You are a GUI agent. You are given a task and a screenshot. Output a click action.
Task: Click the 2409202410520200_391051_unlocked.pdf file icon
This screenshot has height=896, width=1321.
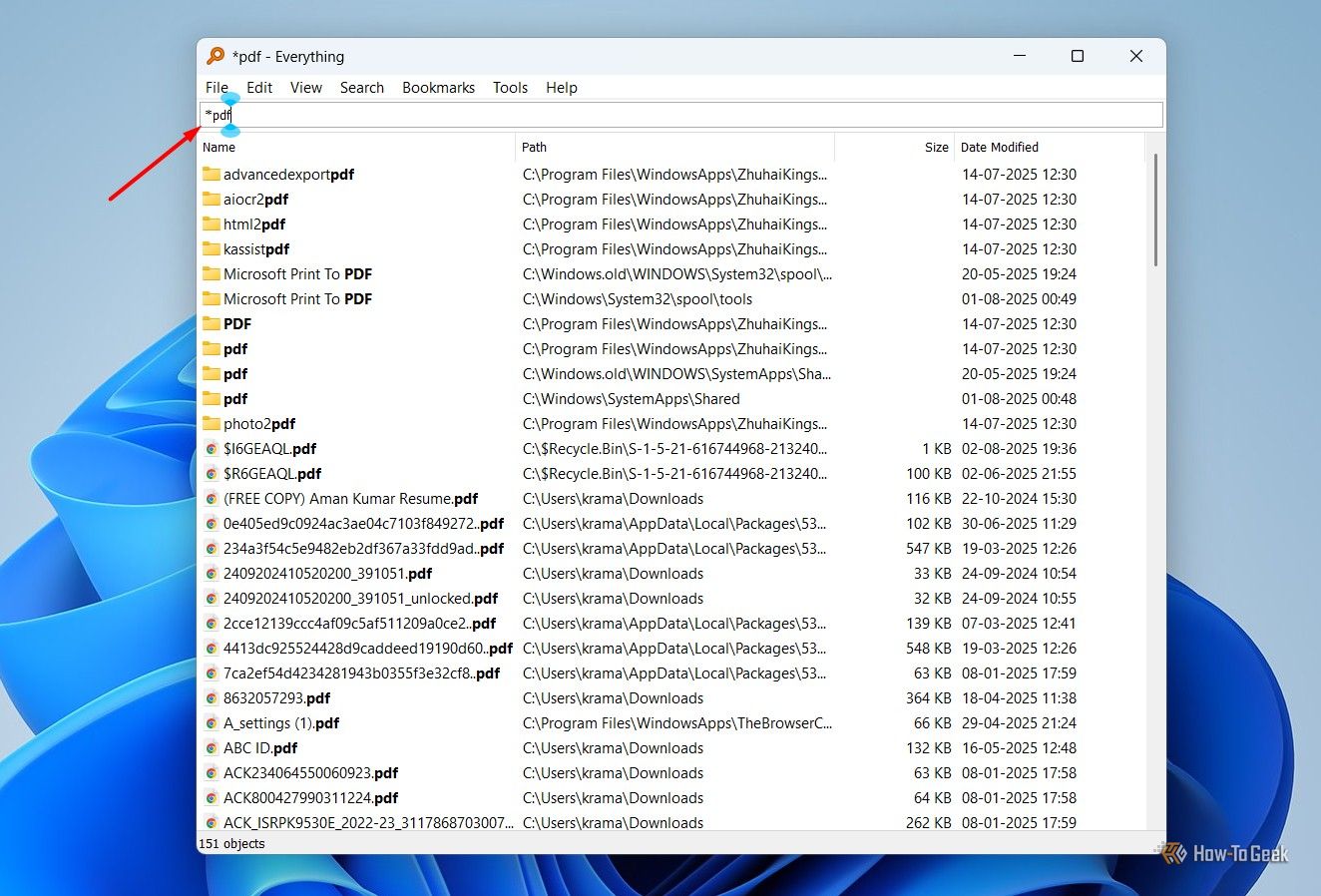(212, 599)
